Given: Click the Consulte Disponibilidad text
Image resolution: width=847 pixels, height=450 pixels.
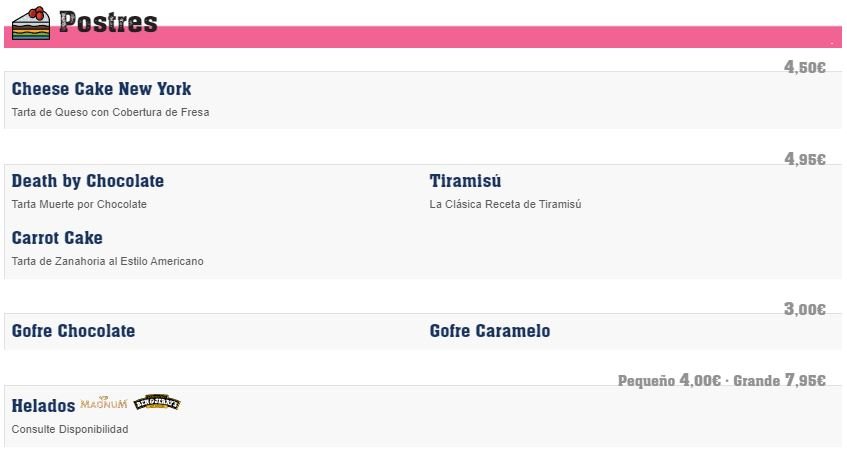Looking at the screenshot, I should click(x=70, y=429).
